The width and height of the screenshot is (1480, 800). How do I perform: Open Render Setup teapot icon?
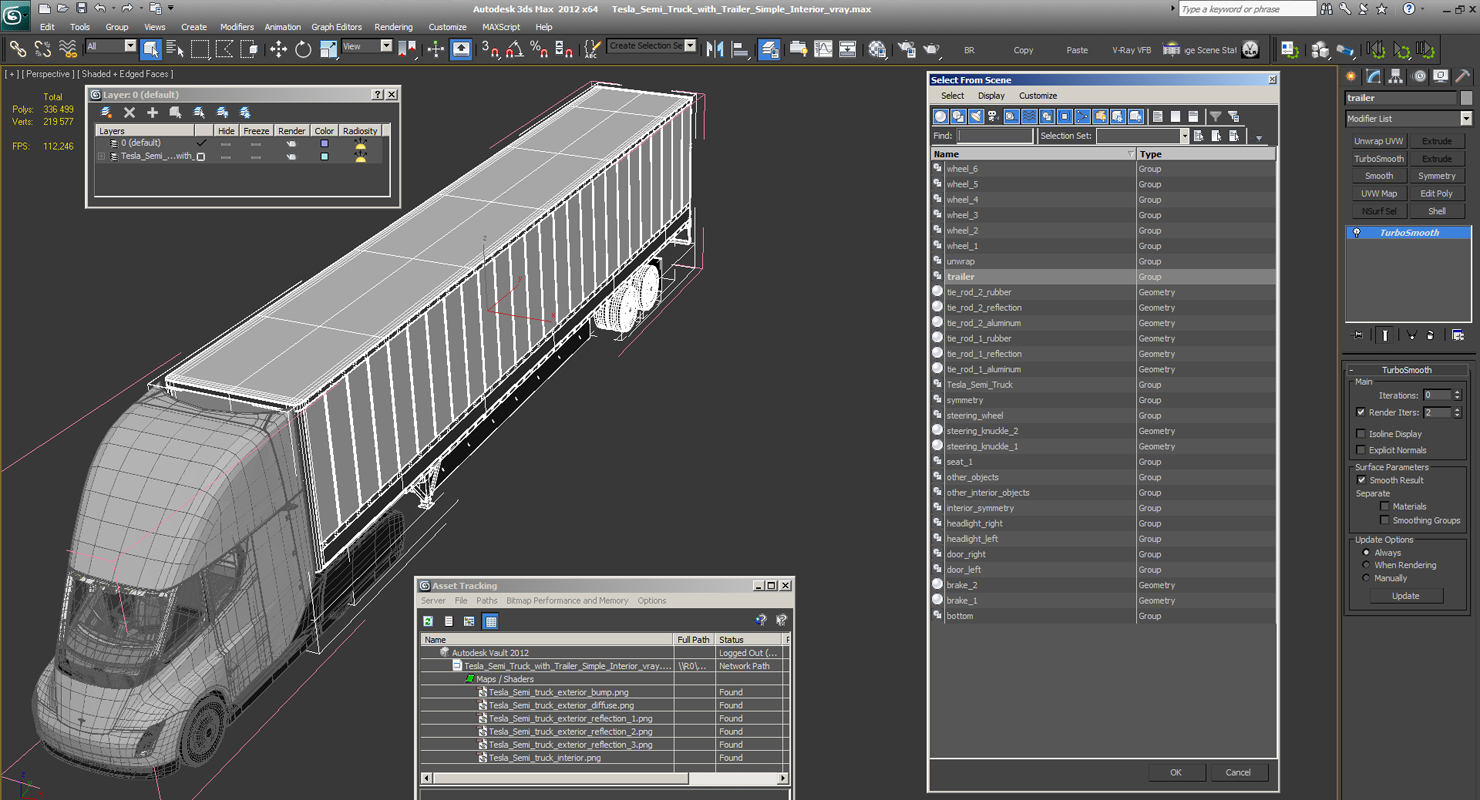pos(907,48)
